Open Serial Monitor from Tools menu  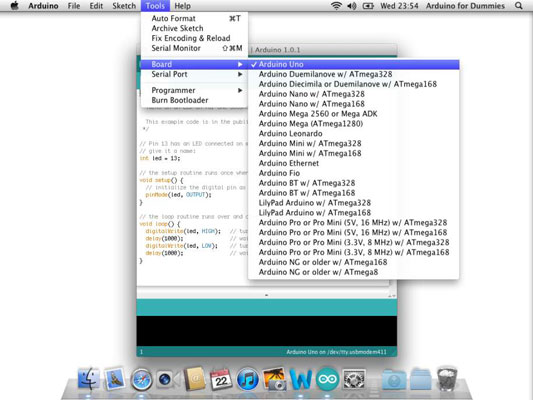coord(194,48)
